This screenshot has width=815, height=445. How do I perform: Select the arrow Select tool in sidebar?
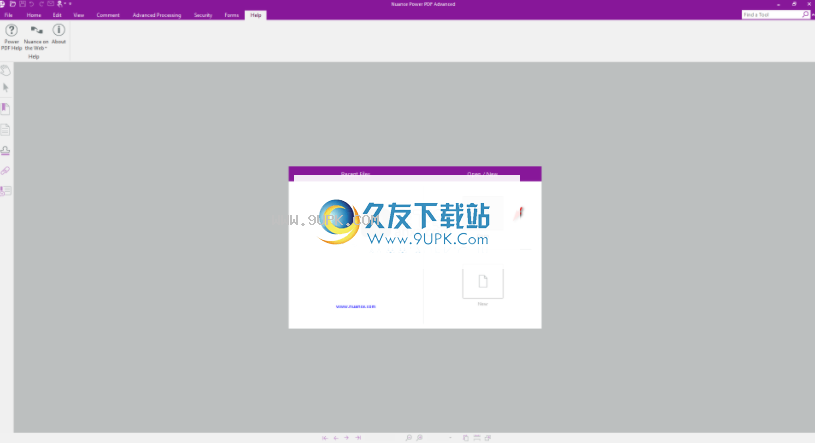[x=6, y=88]
